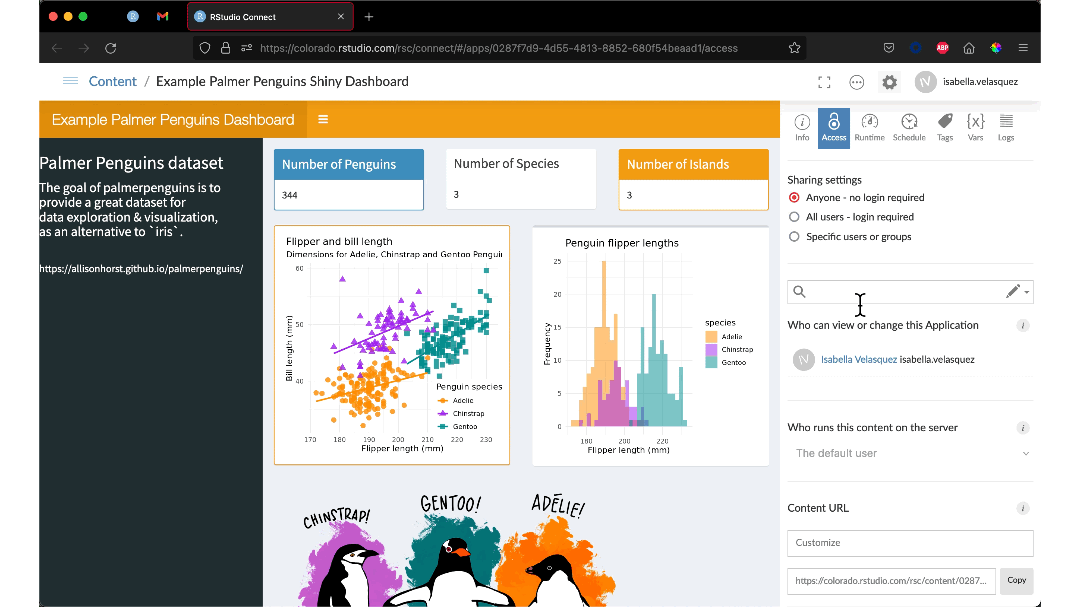Open the Schedule settings panel

pyautogui.click(x=908, y=127)
